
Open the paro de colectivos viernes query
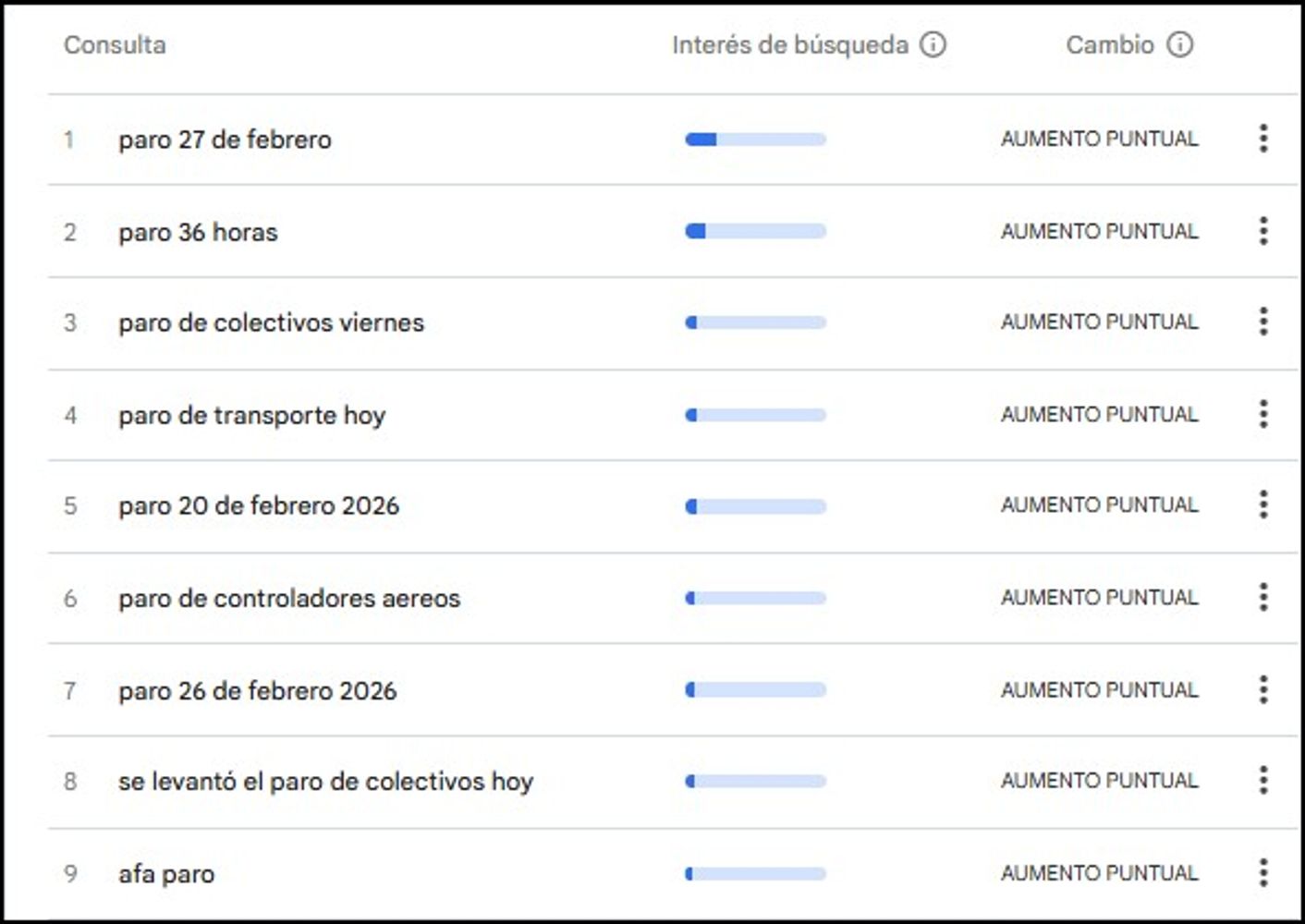(x=271, y=322)
